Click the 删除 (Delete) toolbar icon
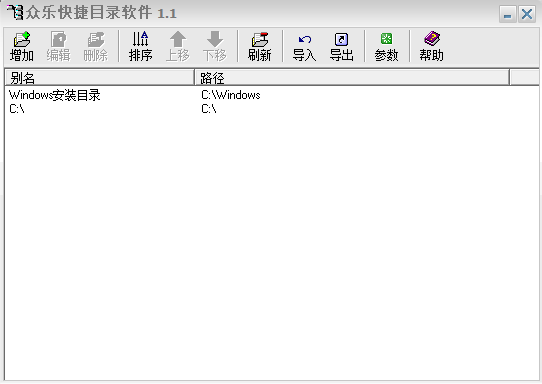The height and width of the screenshot is (384, 542). (x=95, y=46)
